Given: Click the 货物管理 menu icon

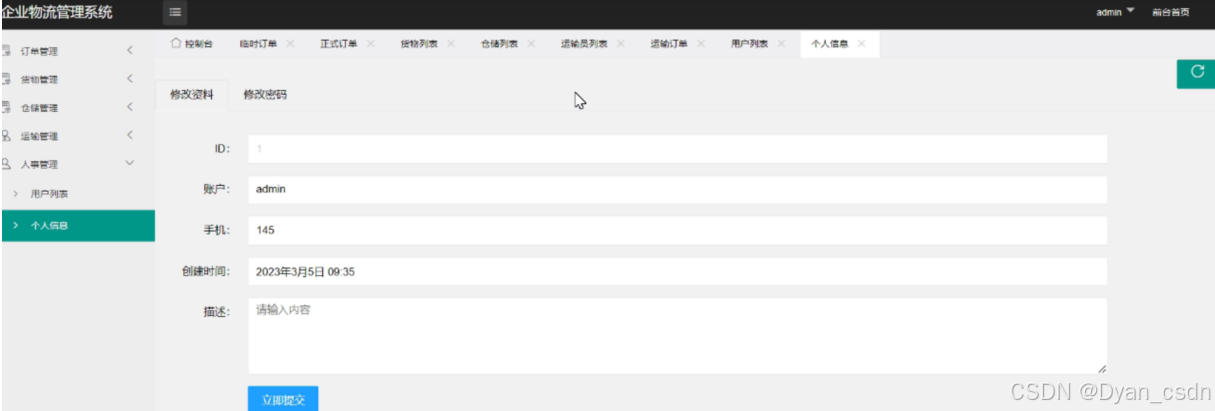Looking at the screenshot, I should pos(6,78).
